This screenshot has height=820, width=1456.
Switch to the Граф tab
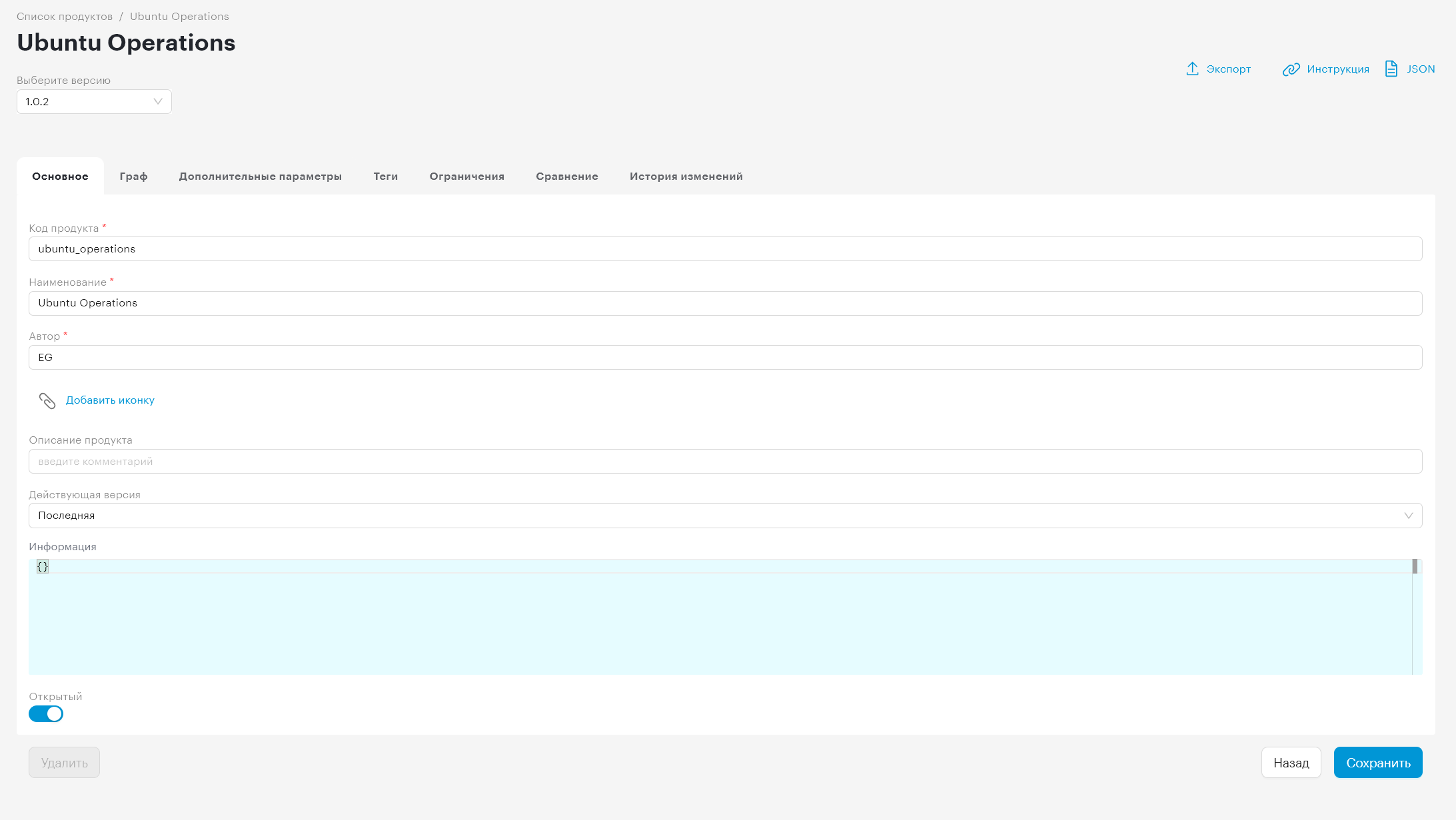(133, 177)
